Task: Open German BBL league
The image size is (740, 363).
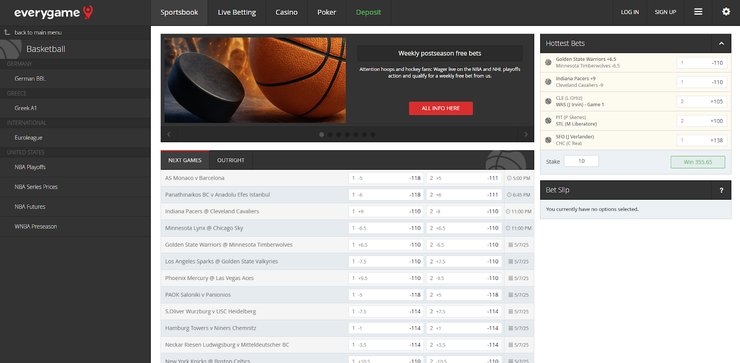Action: pos(76,79)
